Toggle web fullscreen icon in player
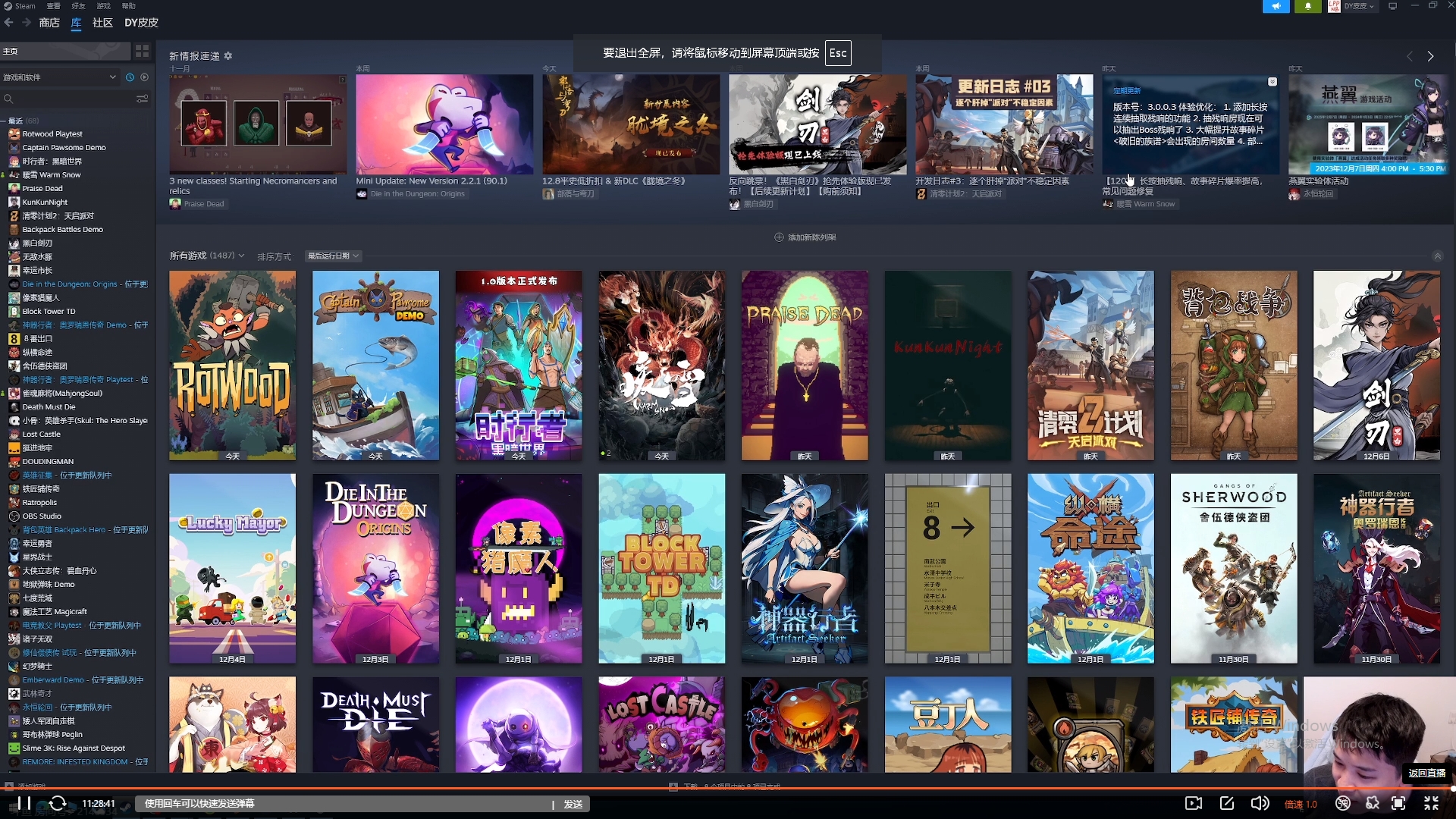 (1398, 803)
